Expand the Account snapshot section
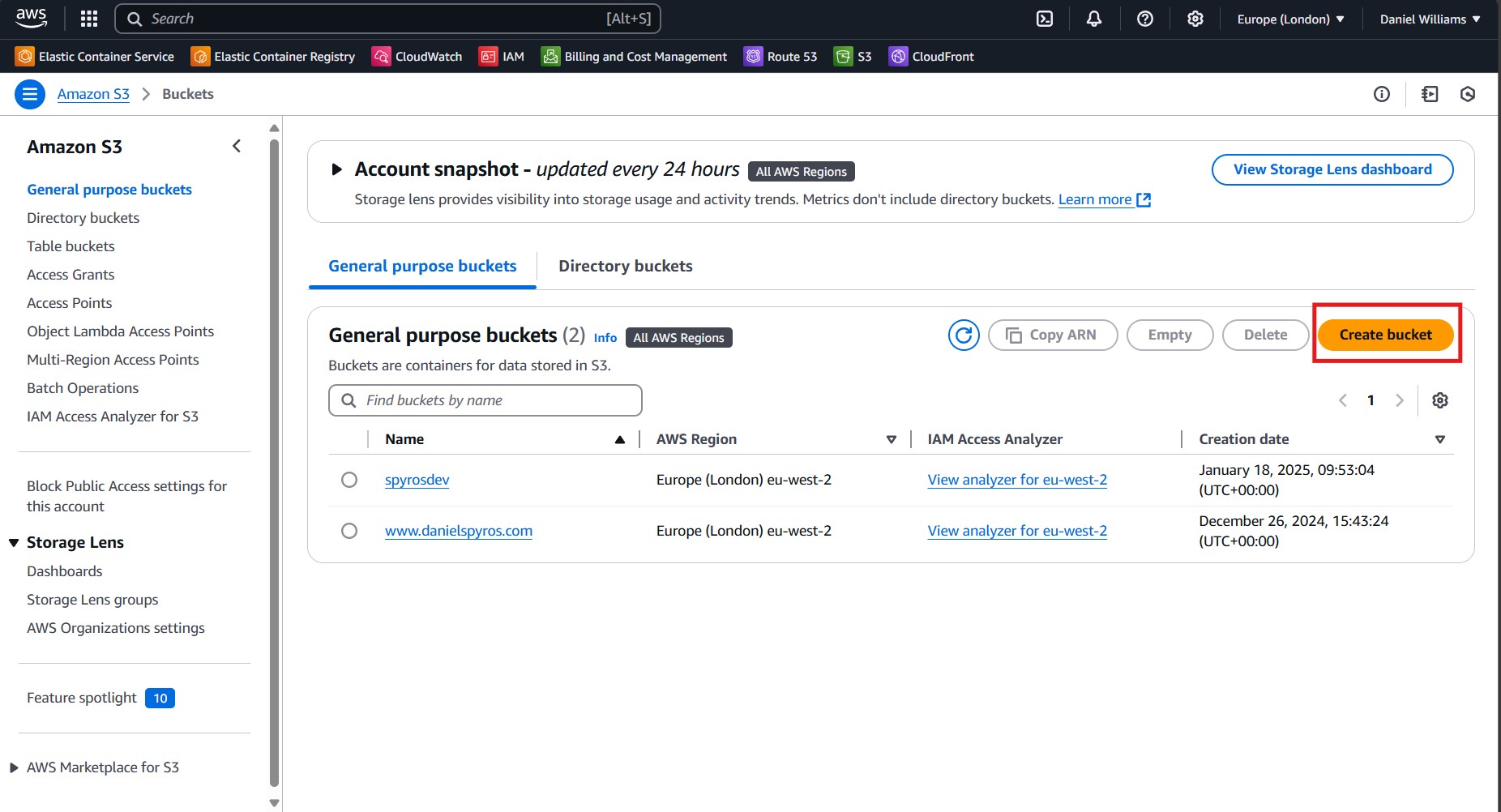Viewport: 1501px width, 812px height. (336, 169)
